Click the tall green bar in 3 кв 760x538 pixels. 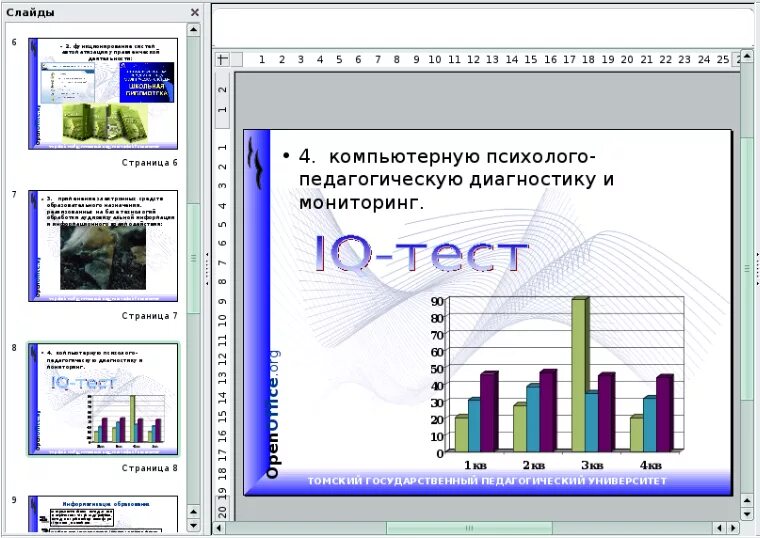(579, 374)
